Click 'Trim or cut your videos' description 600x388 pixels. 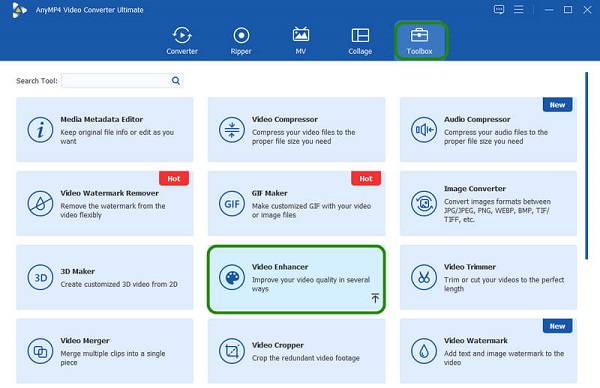click(x=504, y=284)
